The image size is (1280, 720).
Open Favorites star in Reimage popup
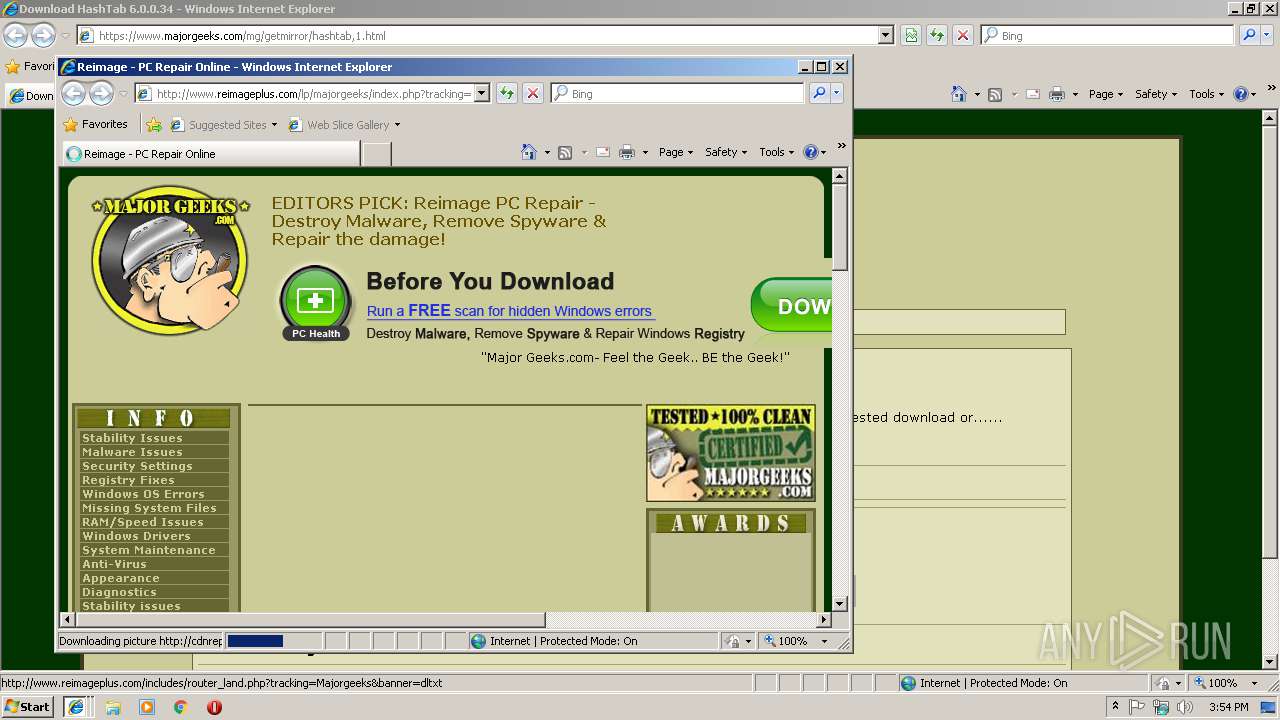(x=71, y=125)
